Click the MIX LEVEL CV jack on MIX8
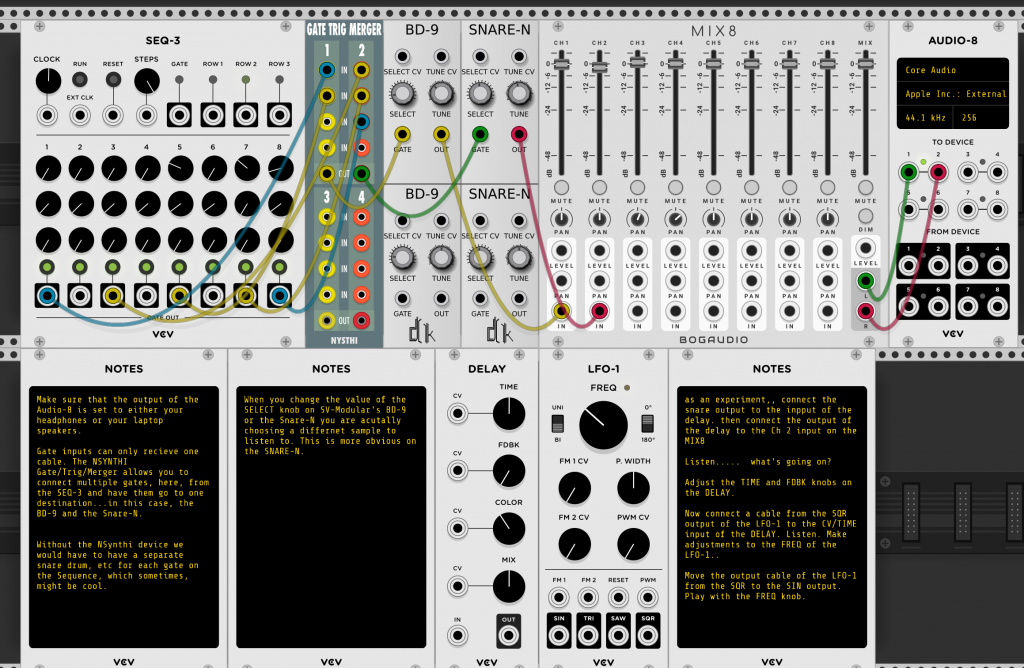The image size is (1024, 668). [865, 248]
